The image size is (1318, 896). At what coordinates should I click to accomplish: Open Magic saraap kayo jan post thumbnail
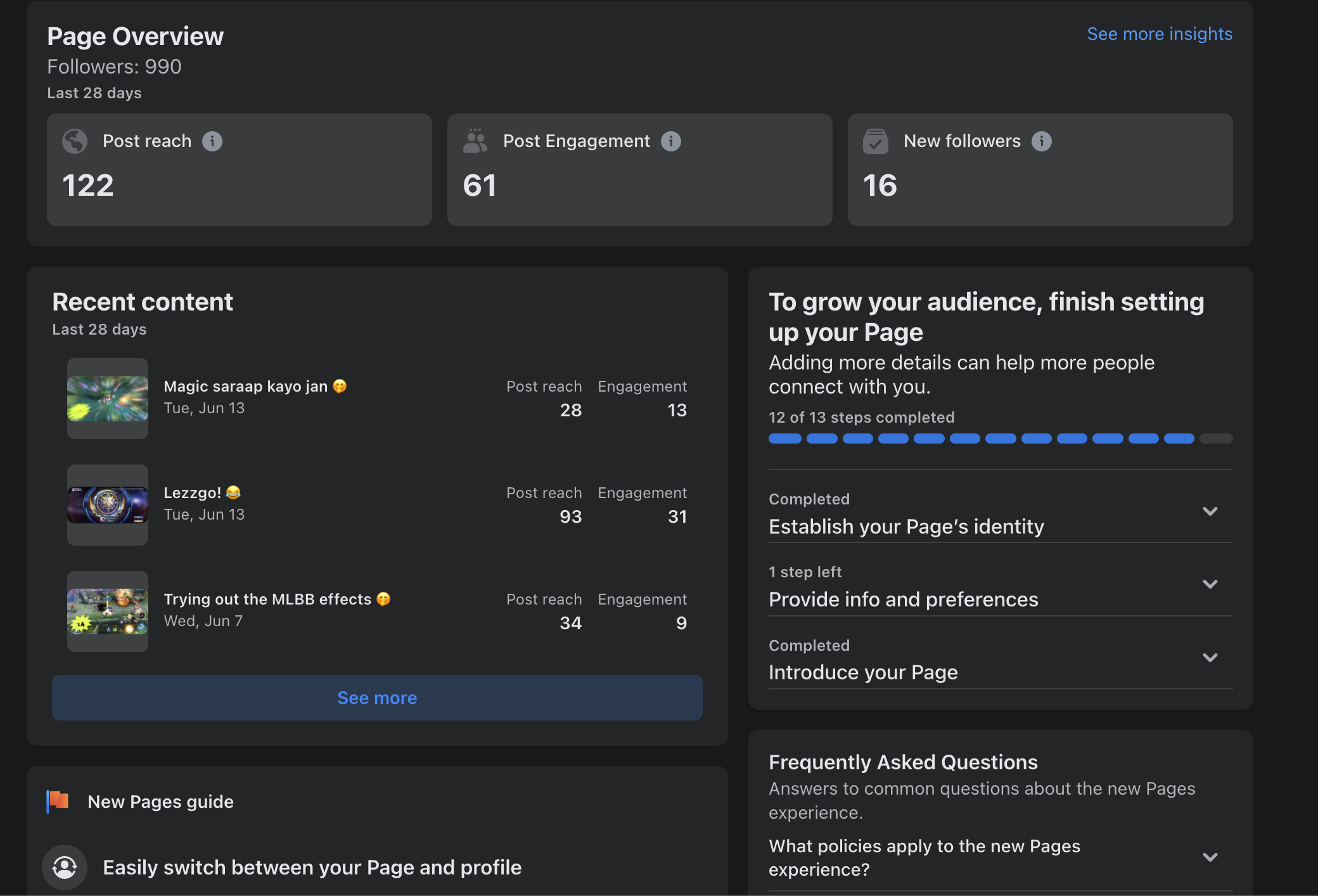point(108,399)
